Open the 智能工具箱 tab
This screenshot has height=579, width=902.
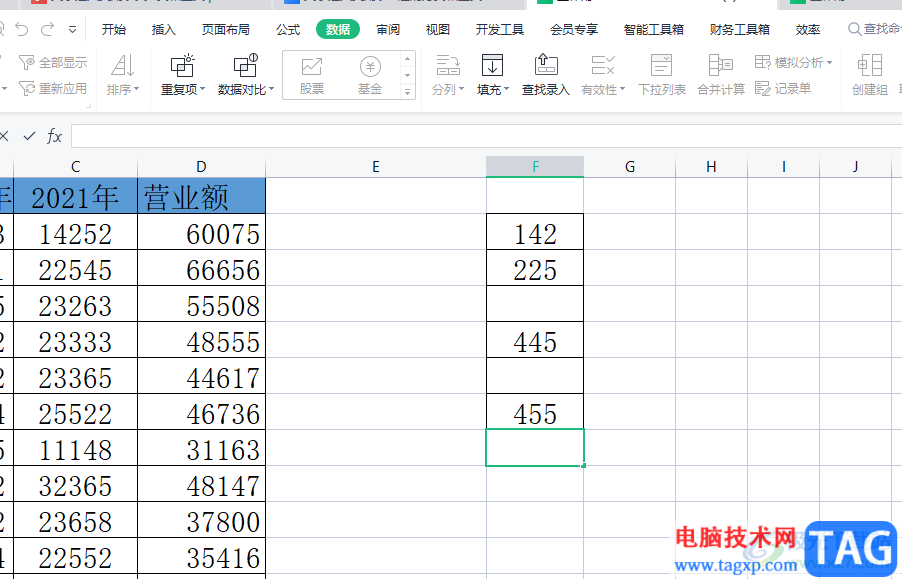click(x=653, y=29)
